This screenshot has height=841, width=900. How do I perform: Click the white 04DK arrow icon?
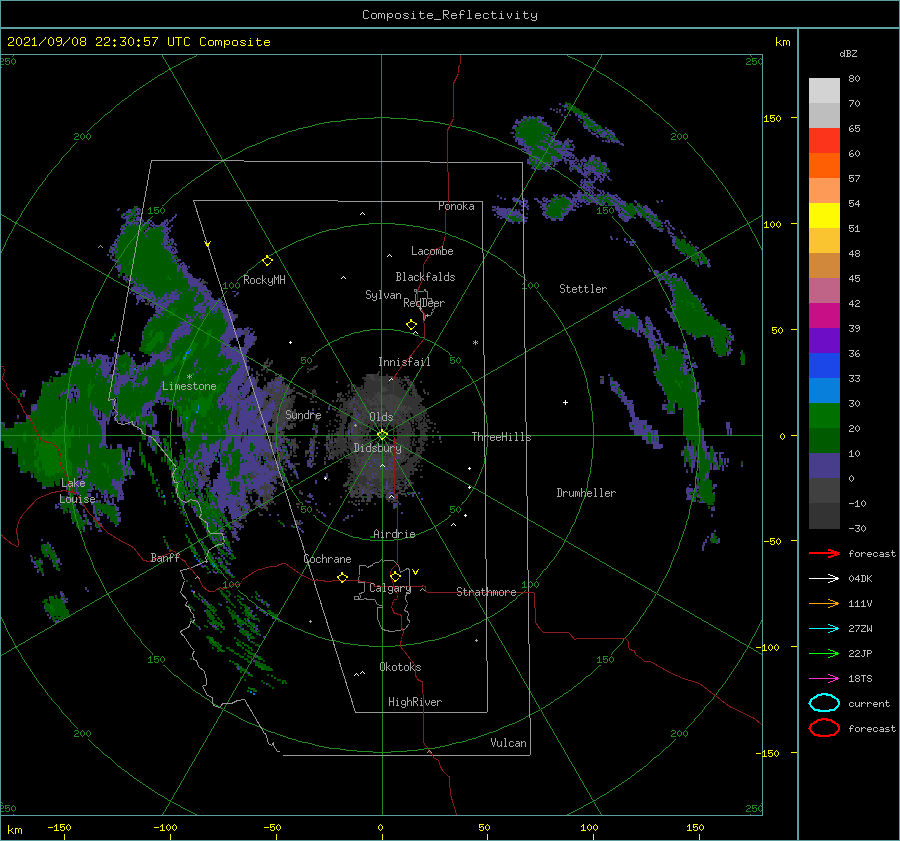(x=824, y=578)
